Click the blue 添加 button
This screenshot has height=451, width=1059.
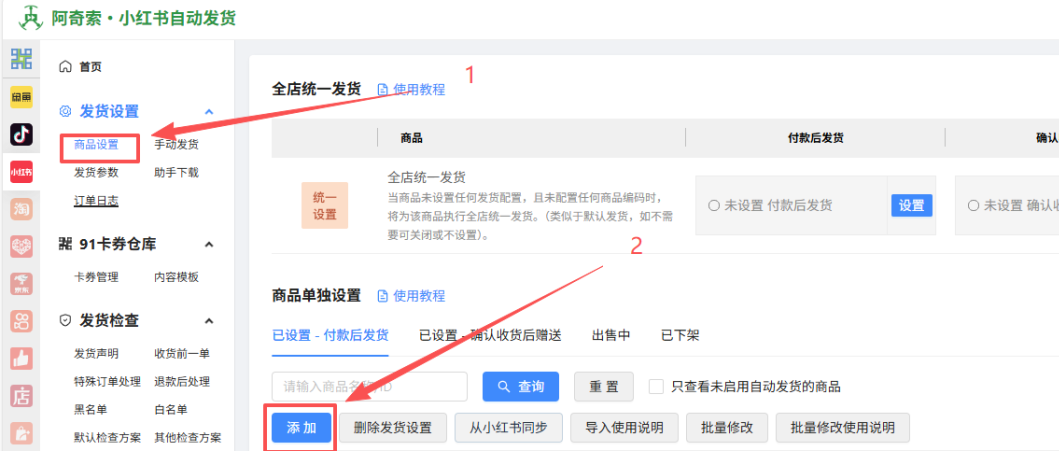click(x=301, y=427)
